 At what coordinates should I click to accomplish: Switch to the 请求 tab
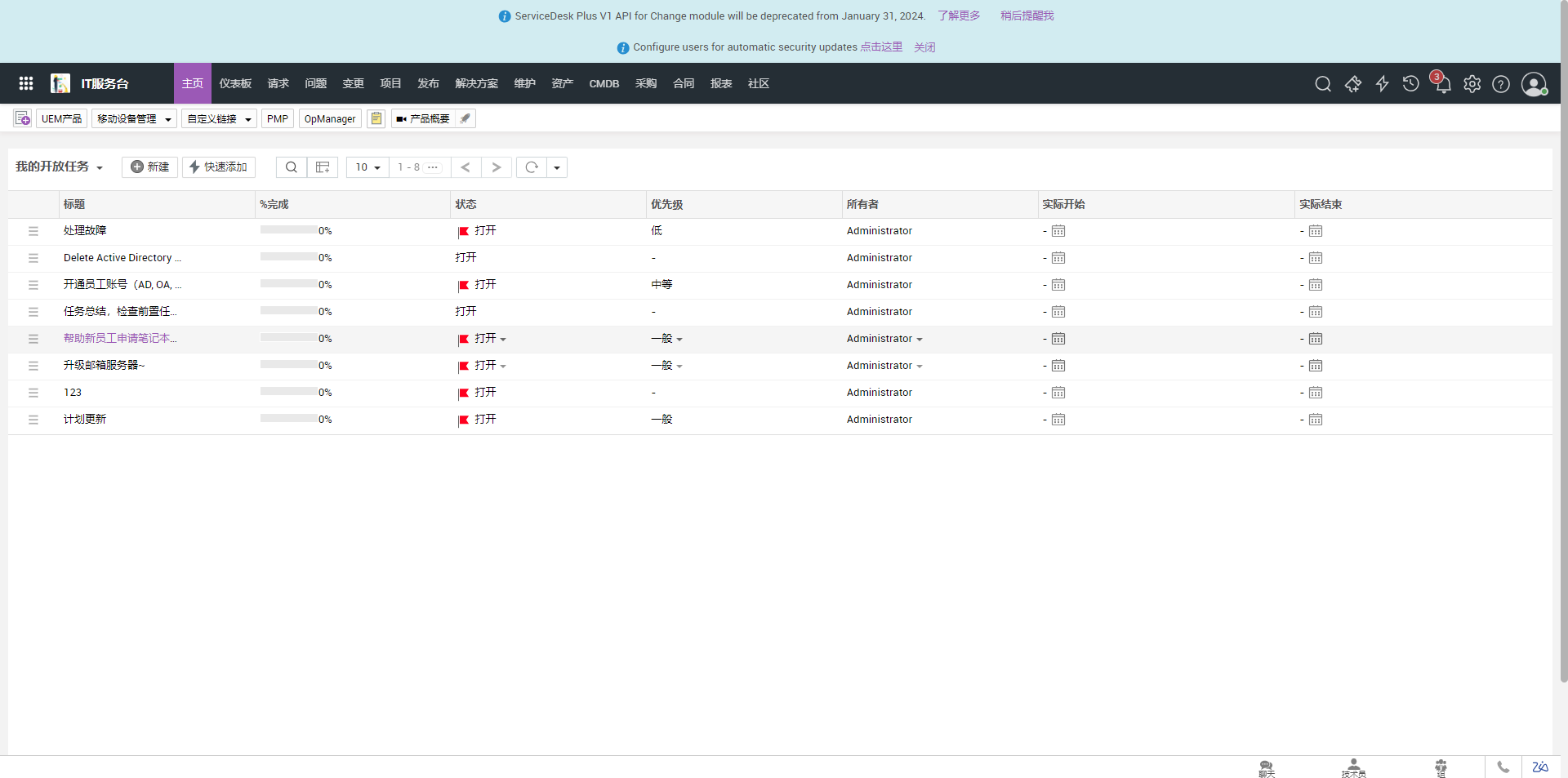[x=278, y=83]
